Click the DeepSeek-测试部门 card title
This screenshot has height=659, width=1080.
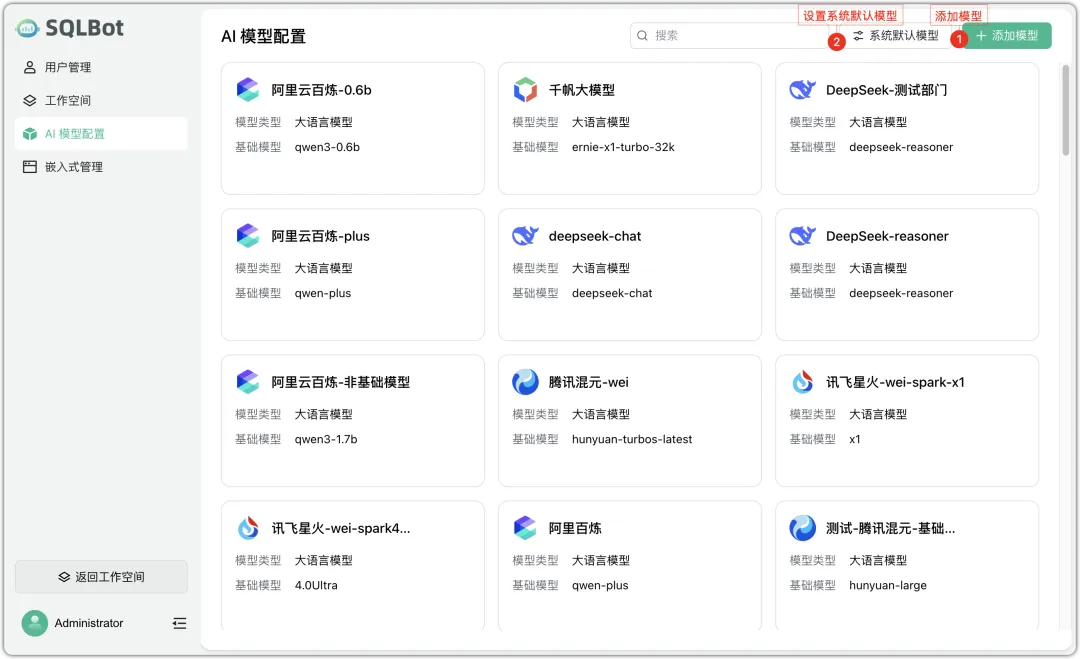886,90
